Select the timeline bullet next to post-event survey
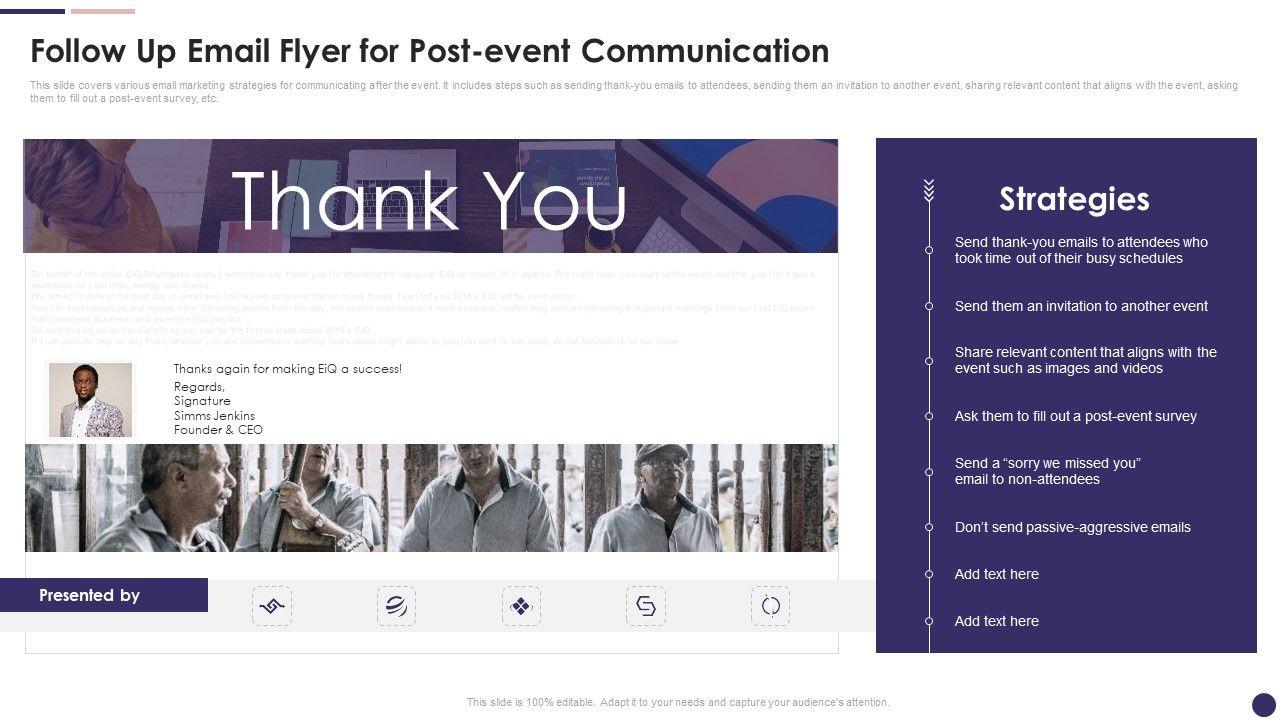 (929, 416)
